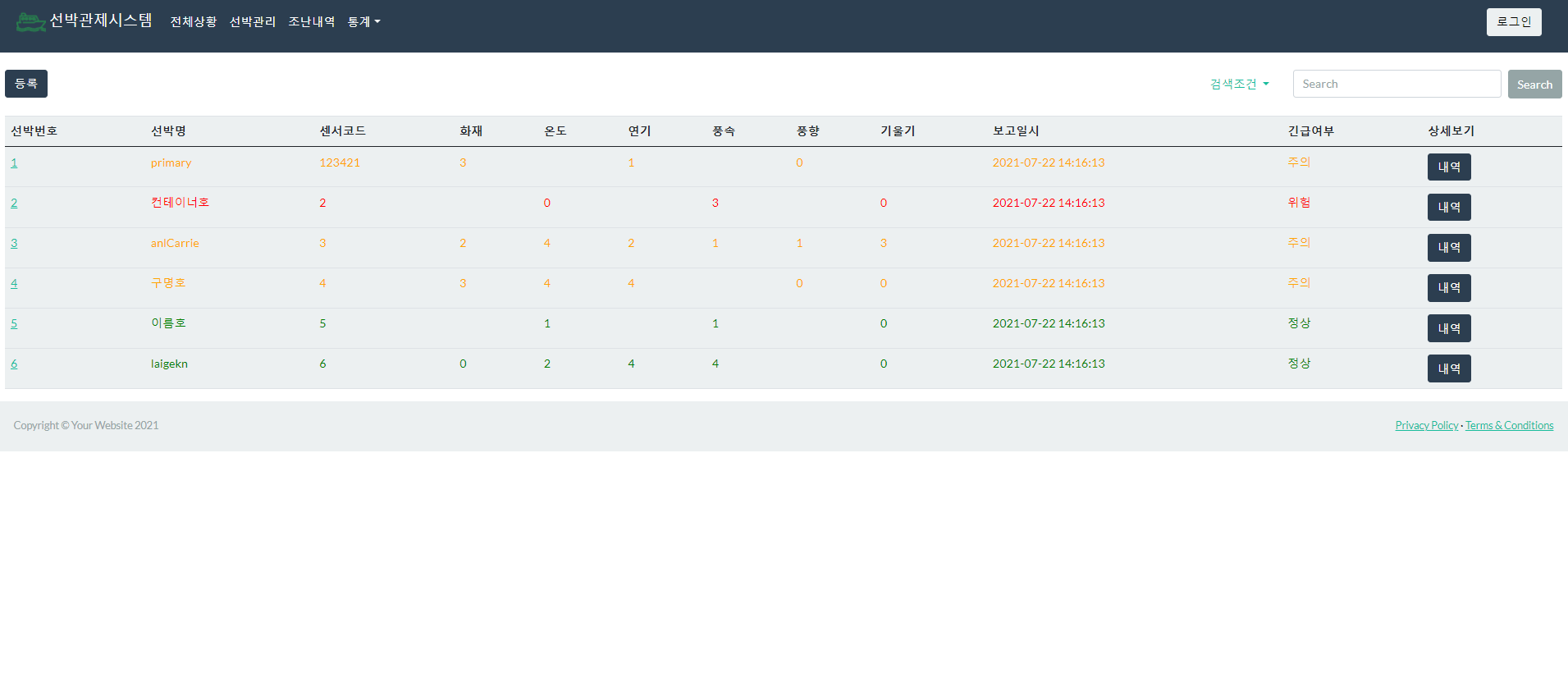This screenshot has height=691, width=1568.
Task: Click the 상세보기 column header
Action: coord(1451,130)
